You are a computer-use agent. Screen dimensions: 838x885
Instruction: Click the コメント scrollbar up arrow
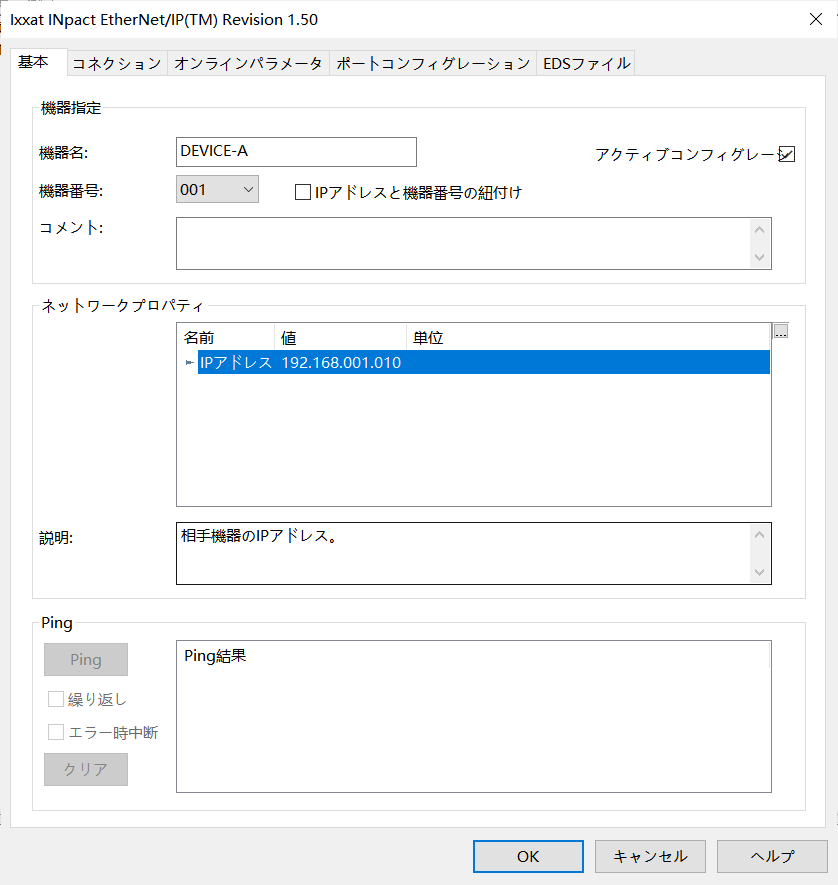(760, 230)
